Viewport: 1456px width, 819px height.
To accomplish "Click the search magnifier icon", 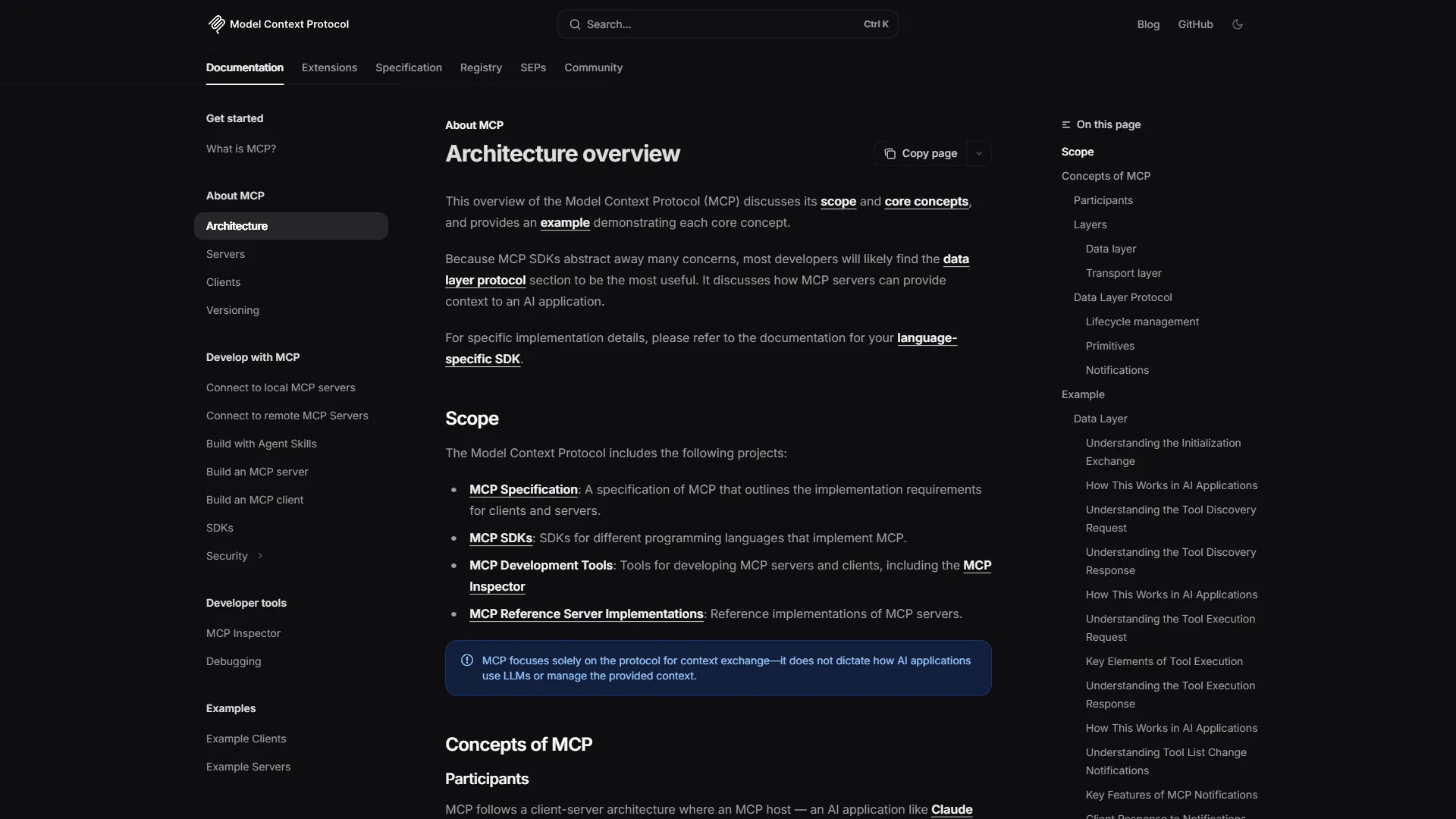I will pos(575,24).
